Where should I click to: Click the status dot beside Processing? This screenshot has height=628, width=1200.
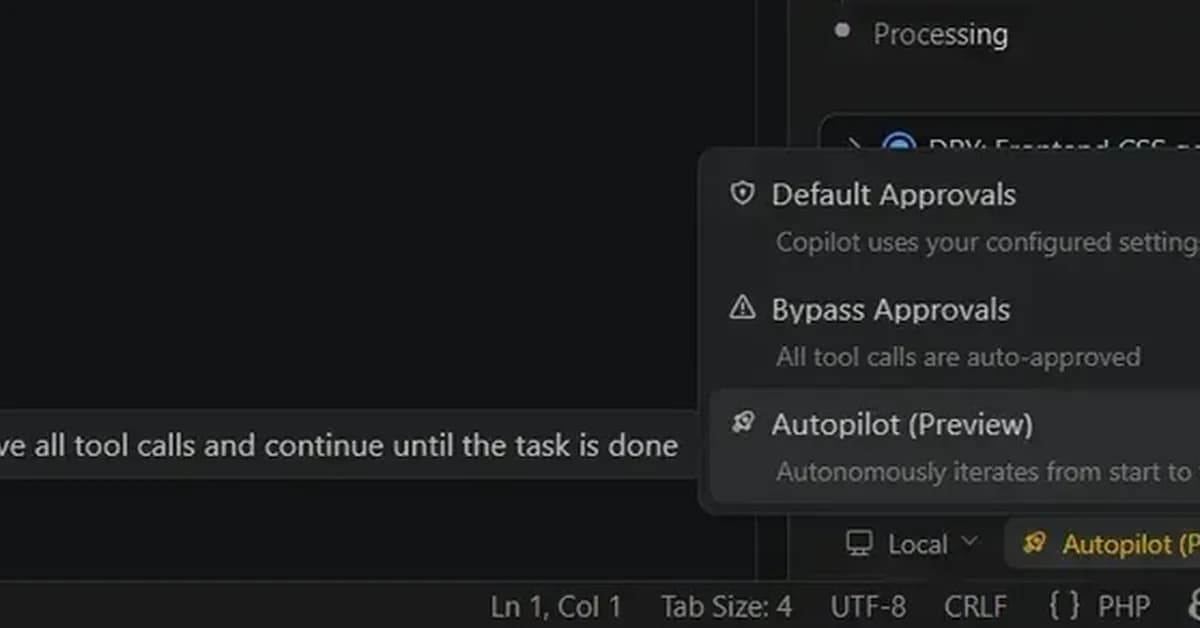tap(843, 33)
